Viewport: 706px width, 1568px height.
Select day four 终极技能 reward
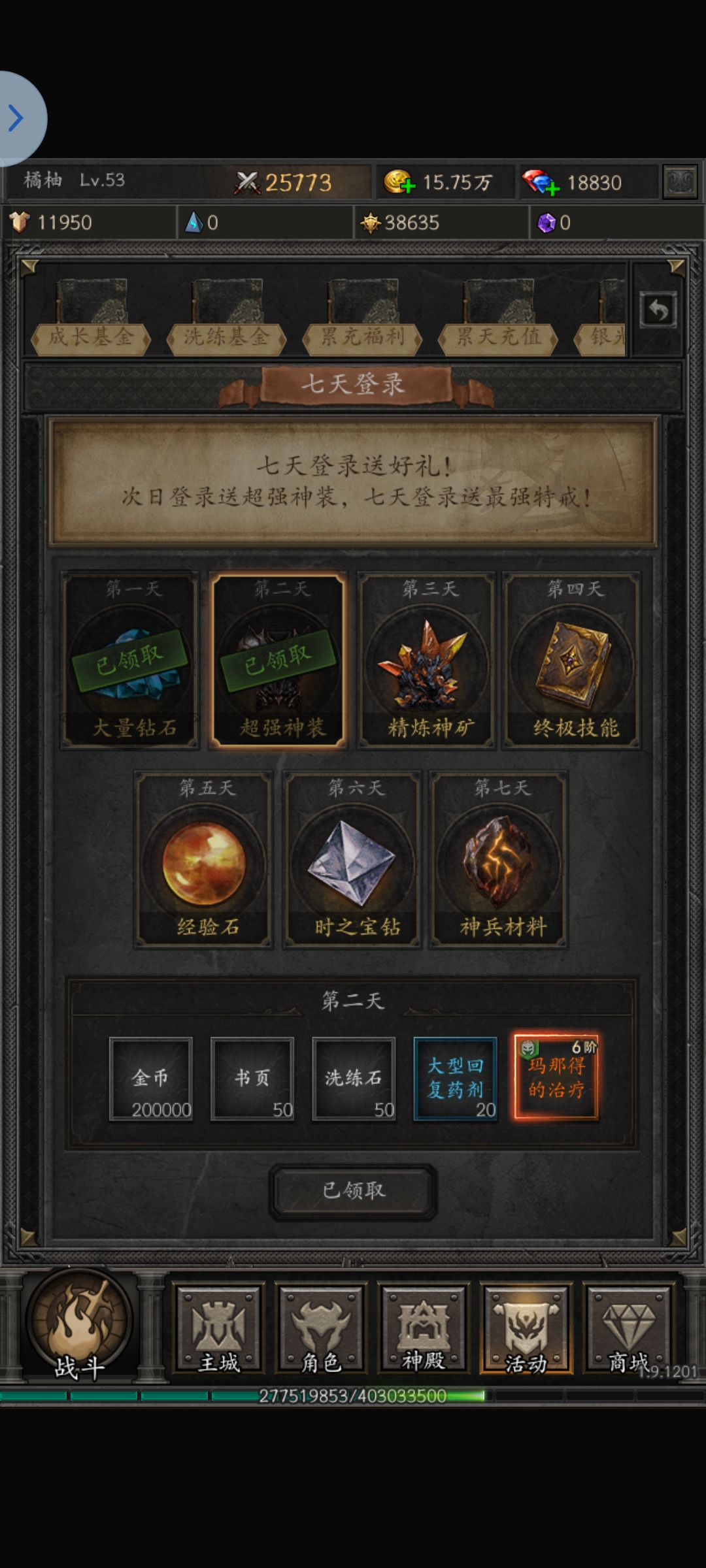[572, 660]
